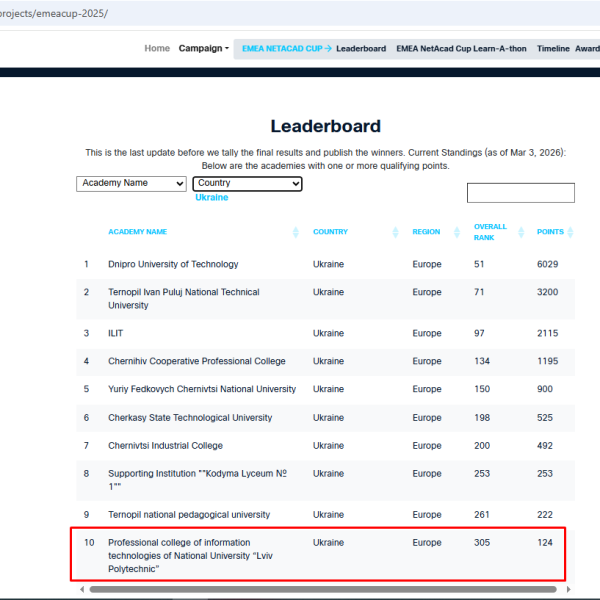
Task: Click the Region column sort icon
Action: (x=457, y=232)
